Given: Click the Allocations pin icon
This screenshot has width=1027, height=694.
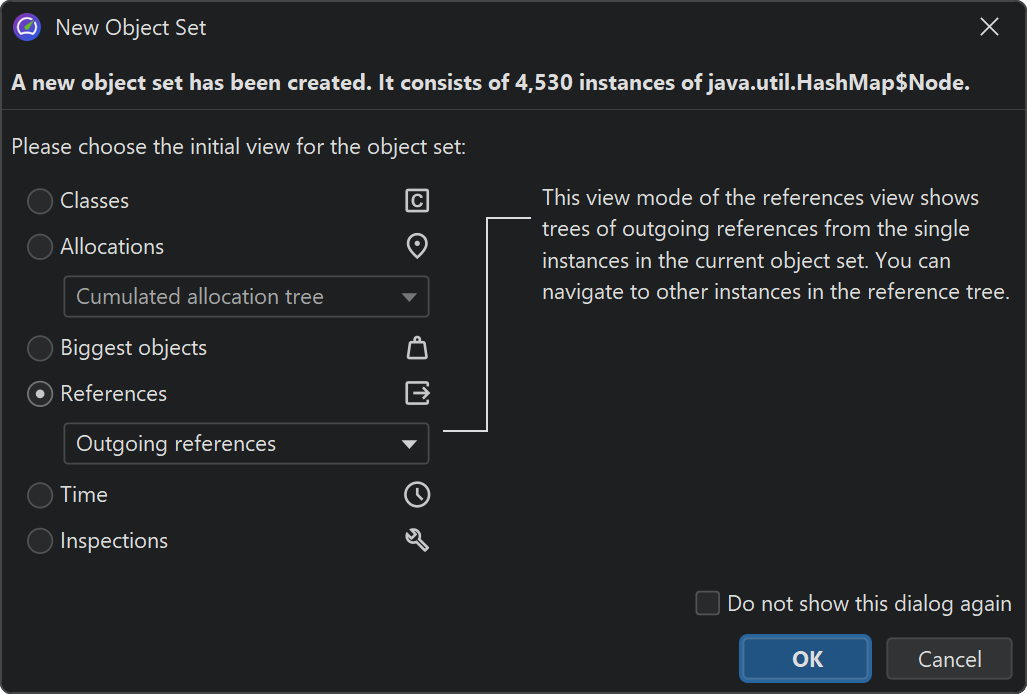Looking at the screenshot, I should [x=417, y=246].
